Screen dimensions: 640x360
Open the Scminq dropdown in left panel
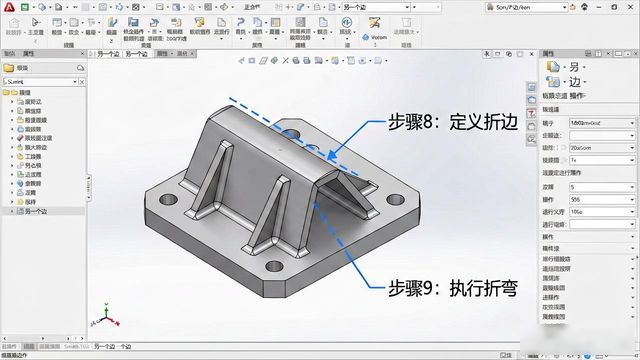pyautogui.click(x=40, y=82)
